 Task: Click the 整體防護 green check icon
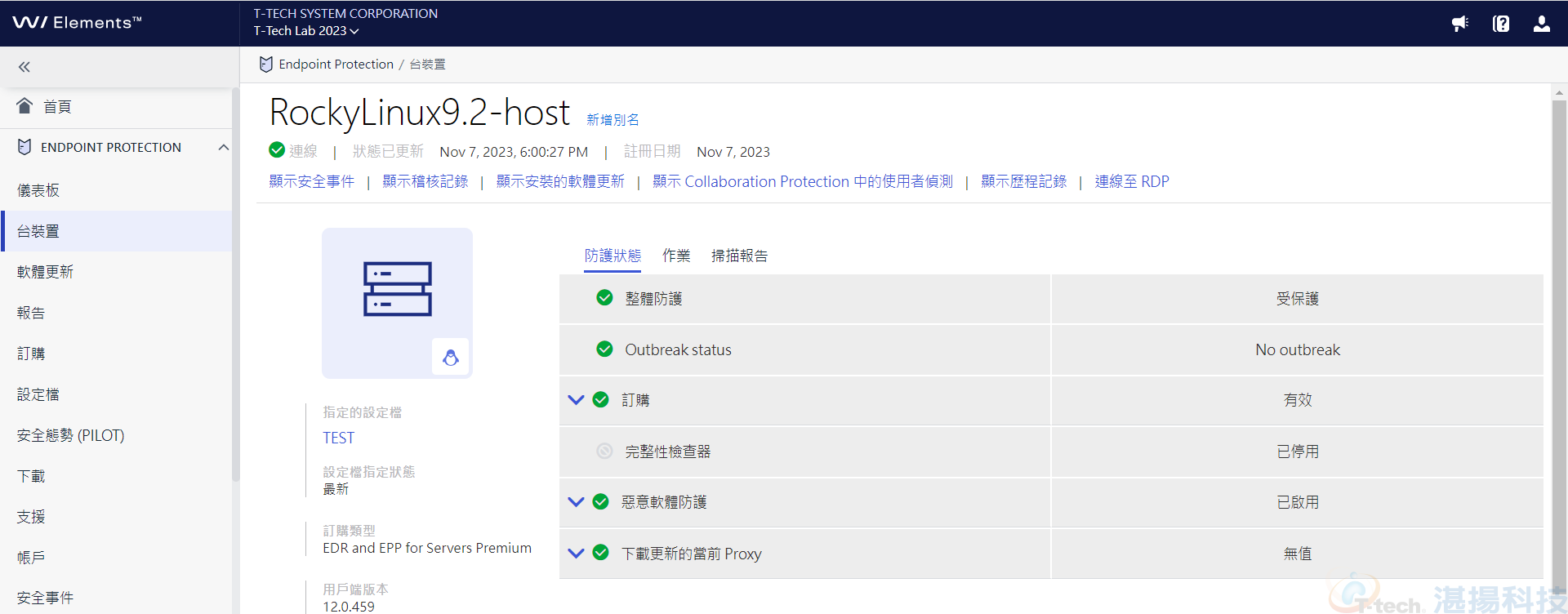pos(604,298)
